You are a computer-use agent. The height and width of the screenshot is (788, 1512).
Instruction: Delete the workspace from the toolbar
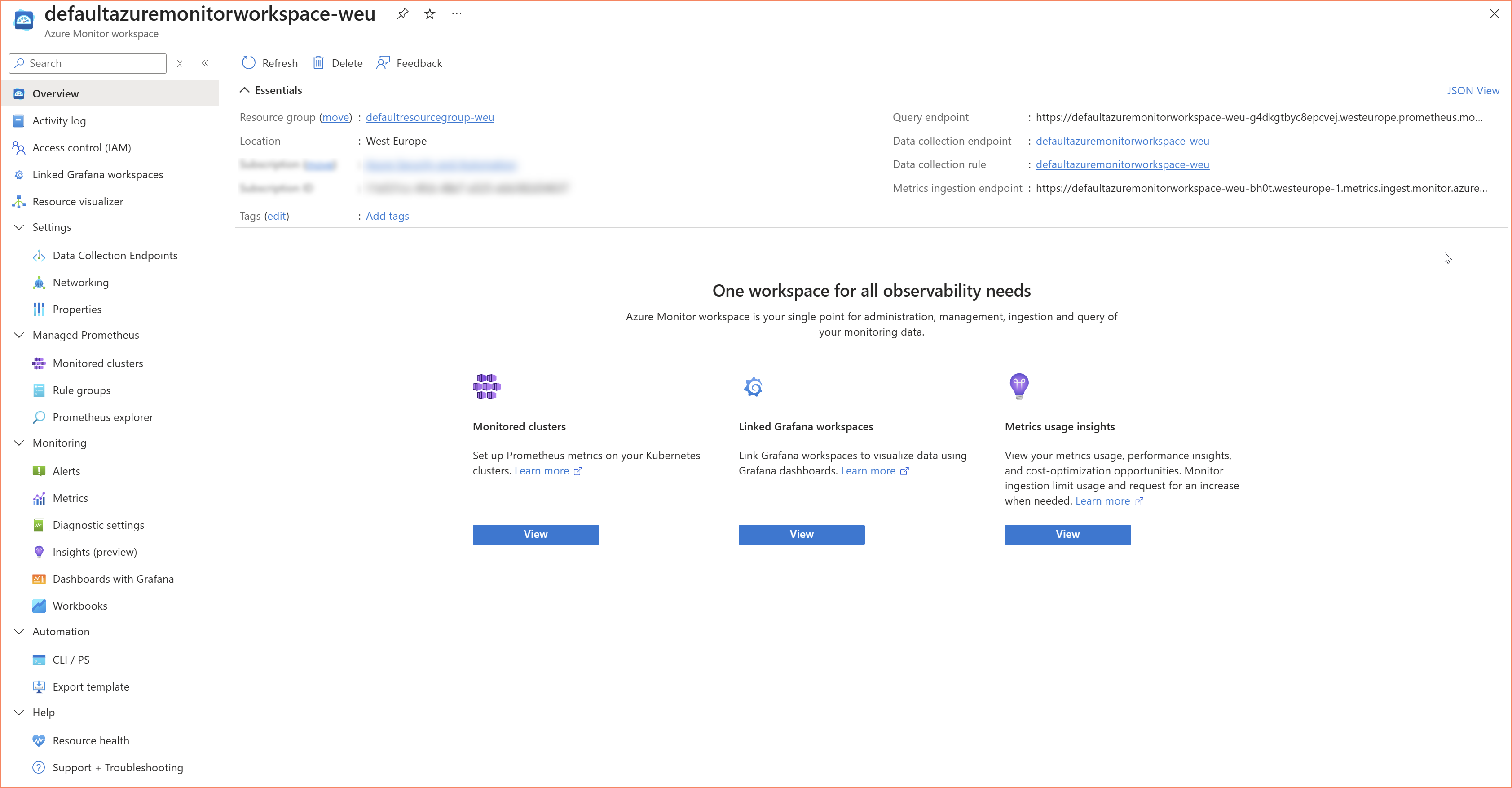pyautogui.click(x=337, y=63)
